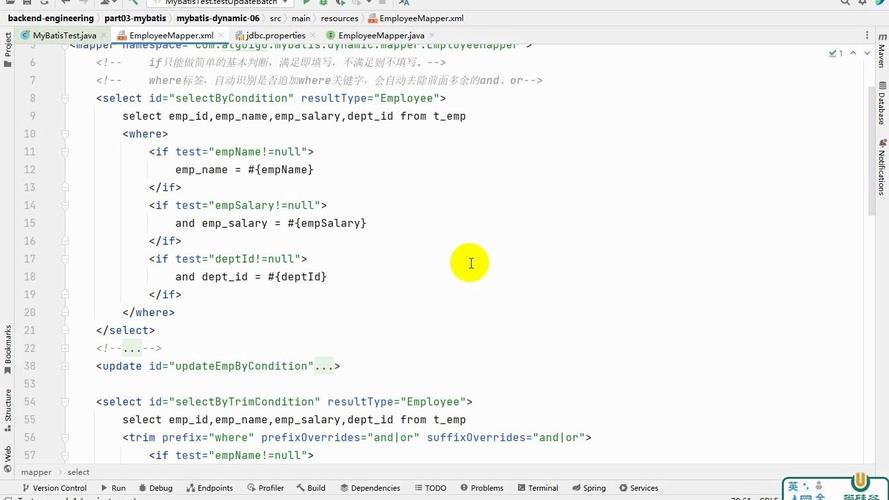Click prefixOverrides attribute on line 56
Image resolution: width=889 pixels, height=500 pixels.
point(340,438)
